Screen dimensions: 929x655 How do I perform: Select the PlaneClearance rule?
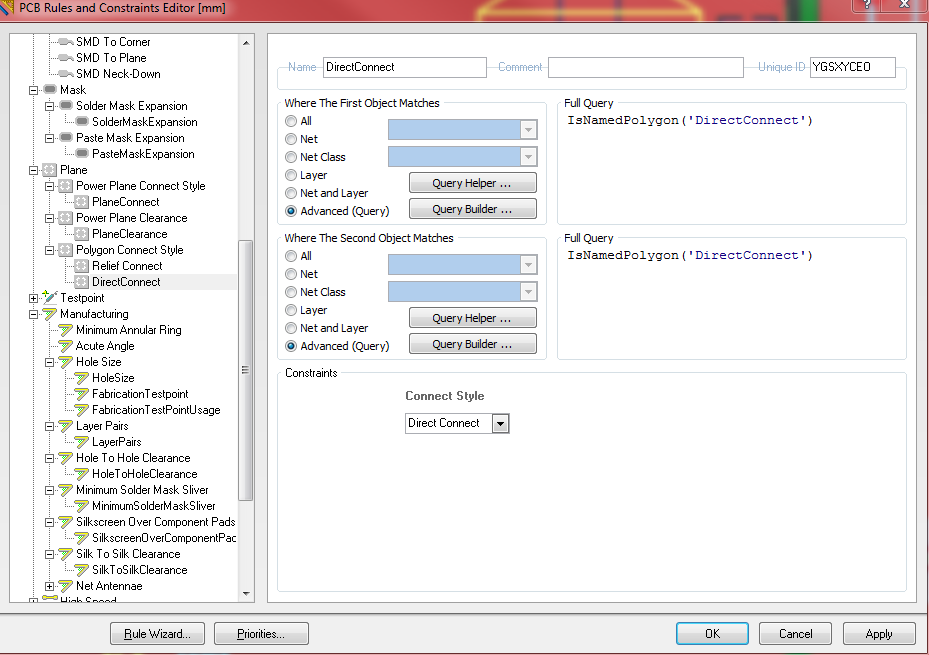pyautogui.click(x=129, y=234)
